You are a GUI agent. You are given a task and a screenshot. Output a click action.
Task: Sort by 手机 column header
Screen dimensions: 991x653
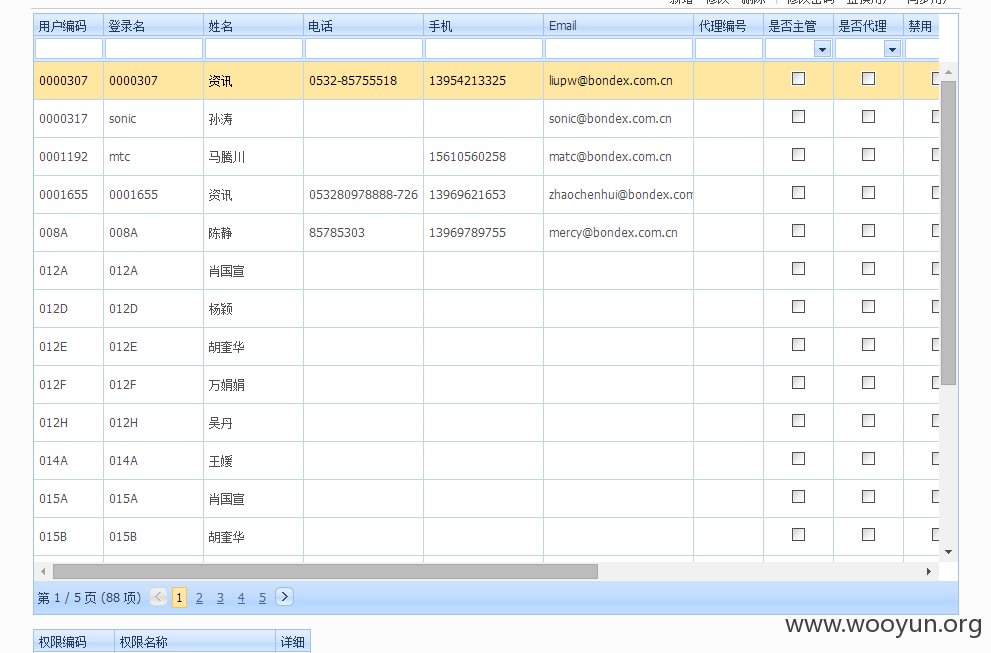click(x=483, y=26)
